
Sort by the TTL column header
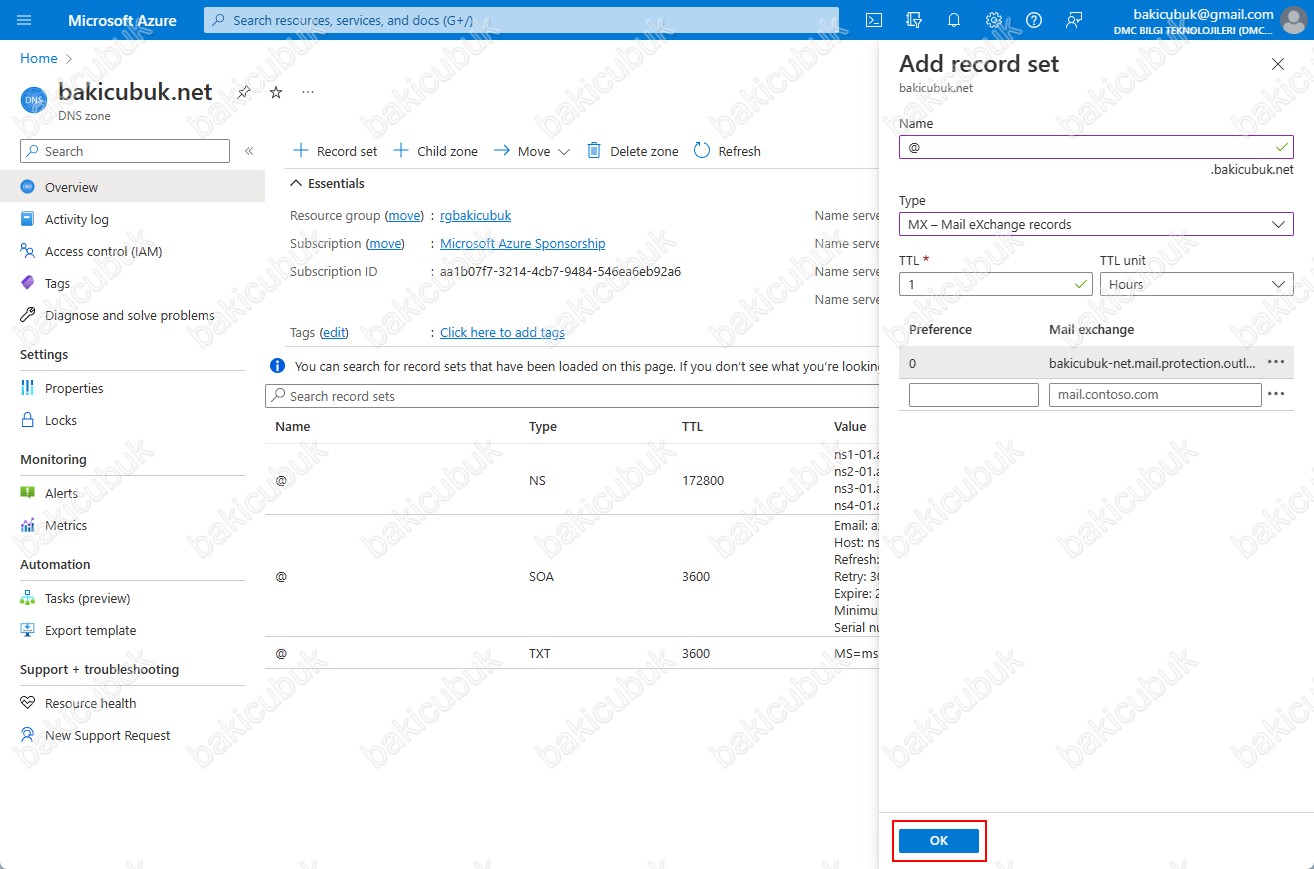(x=692, y=426)
